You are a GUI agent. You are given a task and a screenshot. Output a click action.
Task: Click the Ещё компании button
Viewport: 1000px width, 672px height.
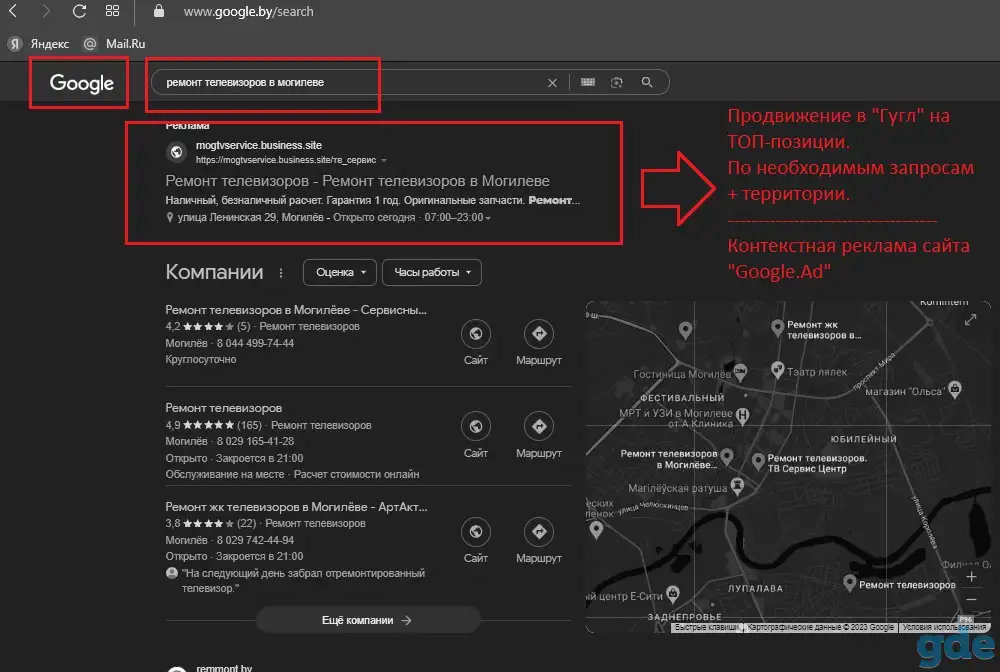368,620
